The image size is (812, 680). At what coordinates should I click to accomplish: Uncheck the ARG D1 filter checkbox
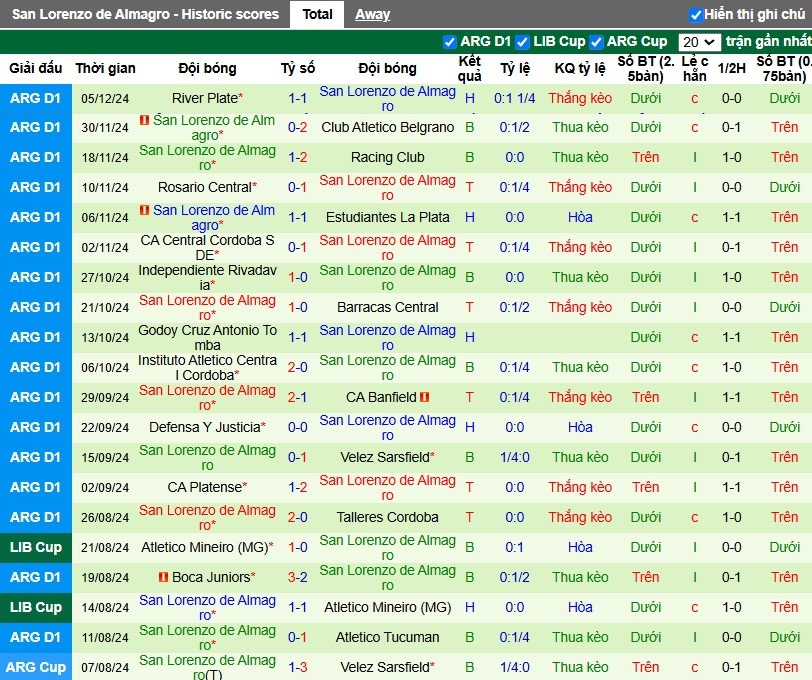[x=450, y=41]
